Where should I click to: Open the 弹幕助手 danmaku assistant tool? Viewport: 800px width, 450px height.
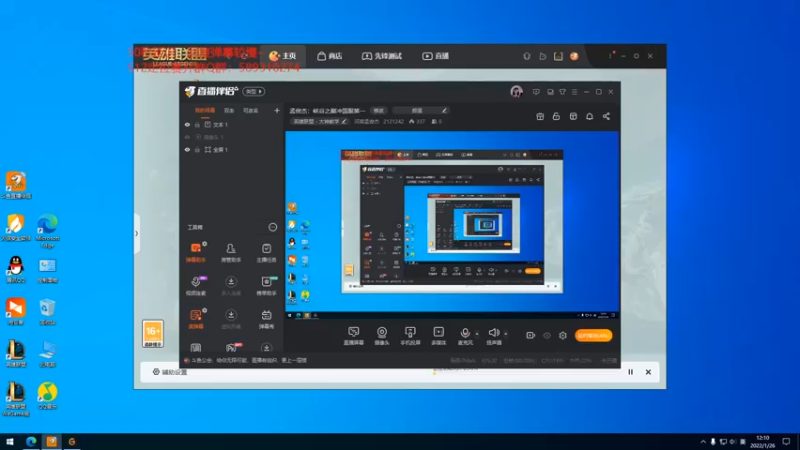pyautogui.click(x=196, y=252)
